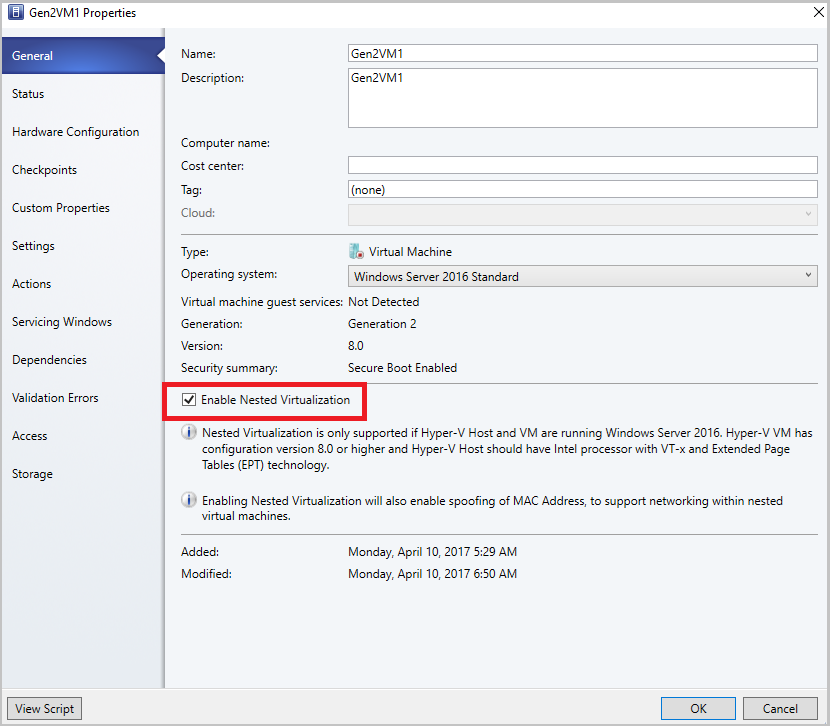Click the View Script button

tap(43, 708)
